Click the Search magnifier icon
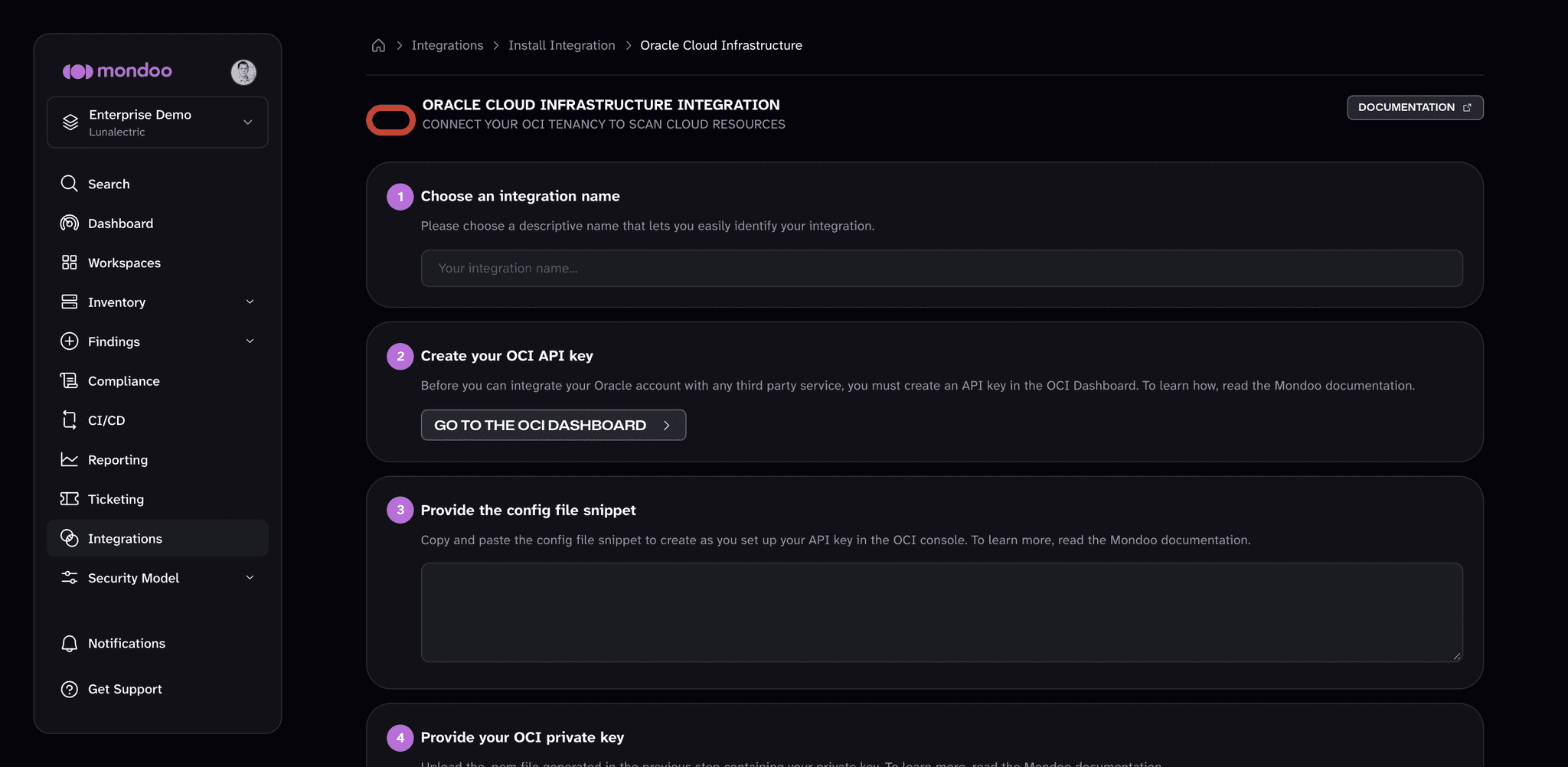Image resolution: width=1568 pixels, height=767 pixels. tap(69, 184)
